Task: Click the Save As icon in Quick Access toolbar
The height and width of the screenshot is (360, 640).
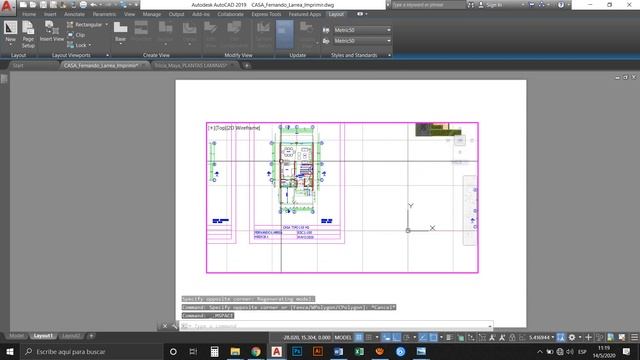Action: tap(53, 5)
